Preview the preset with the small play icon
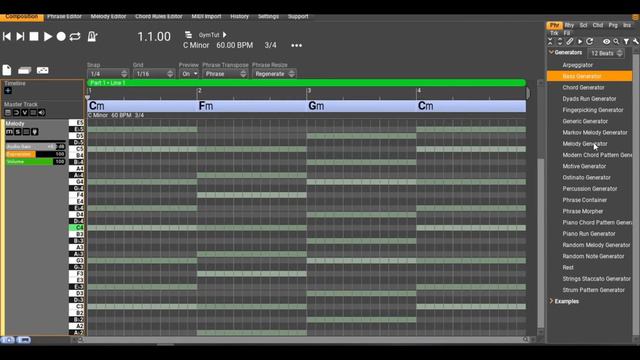 coord(580,41)
